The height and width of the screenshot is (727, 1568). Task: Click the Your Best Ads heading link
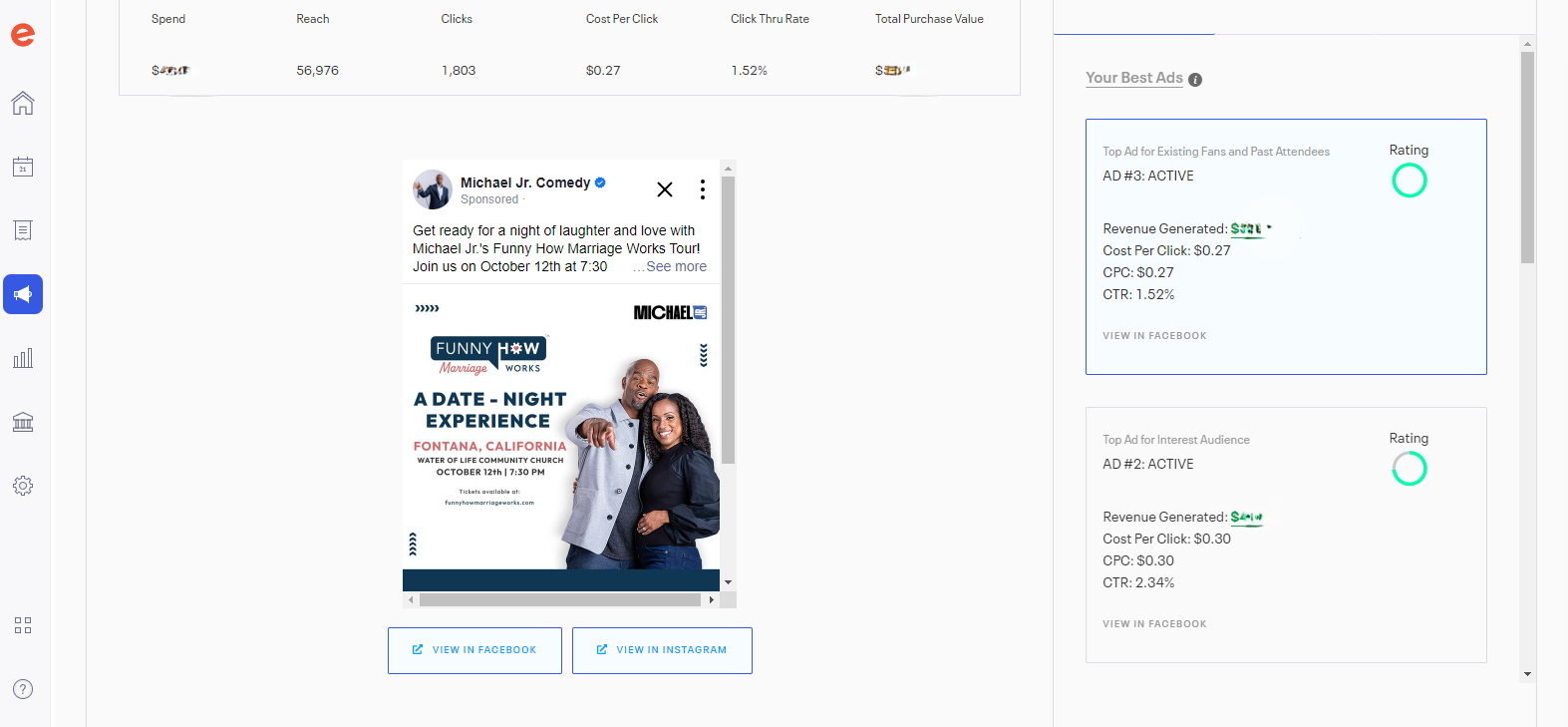[1134, 78]
